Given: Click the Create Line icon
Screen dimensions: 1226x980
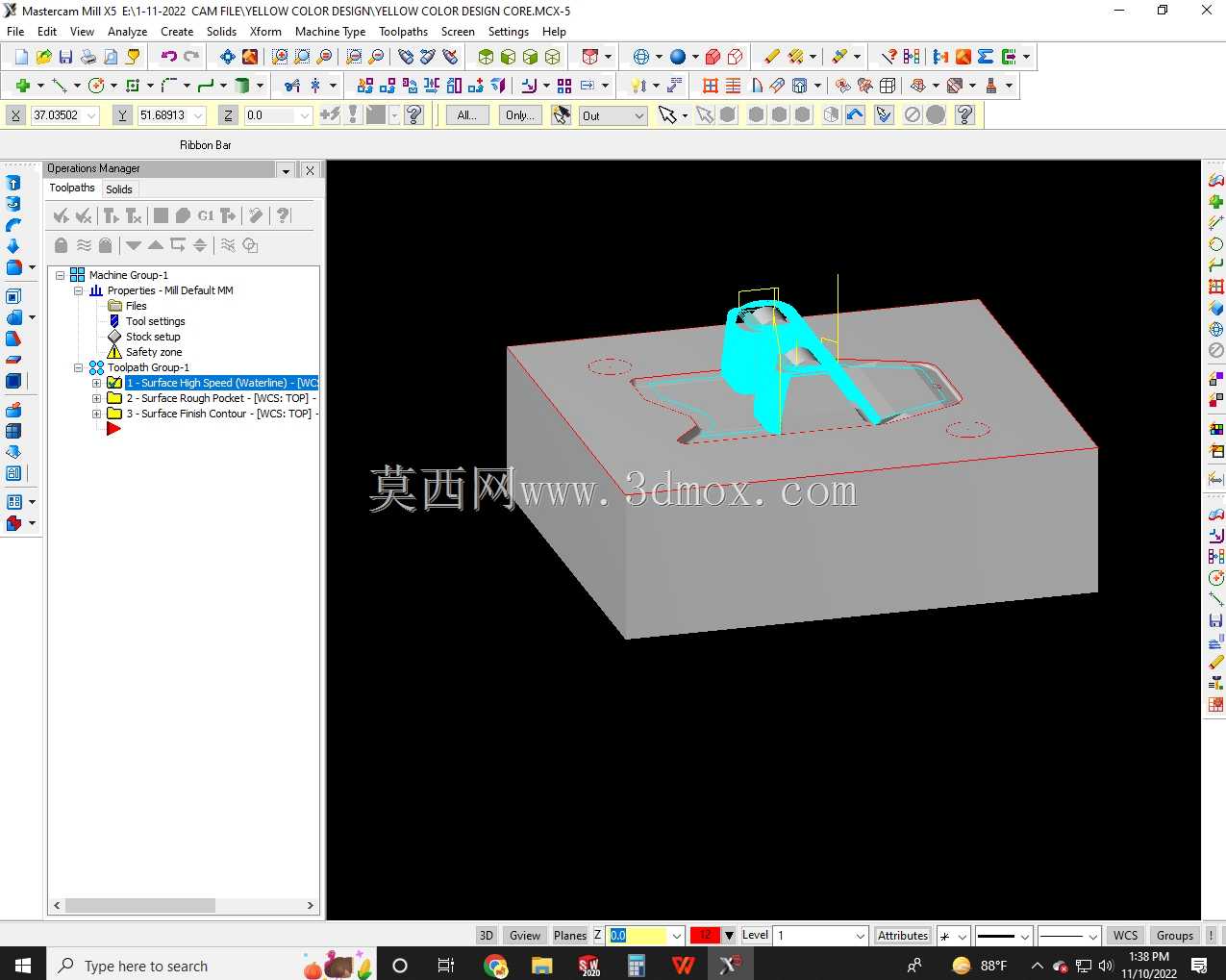Looking at the screenshot, I should pyautogui.click(x=60, y=86).
